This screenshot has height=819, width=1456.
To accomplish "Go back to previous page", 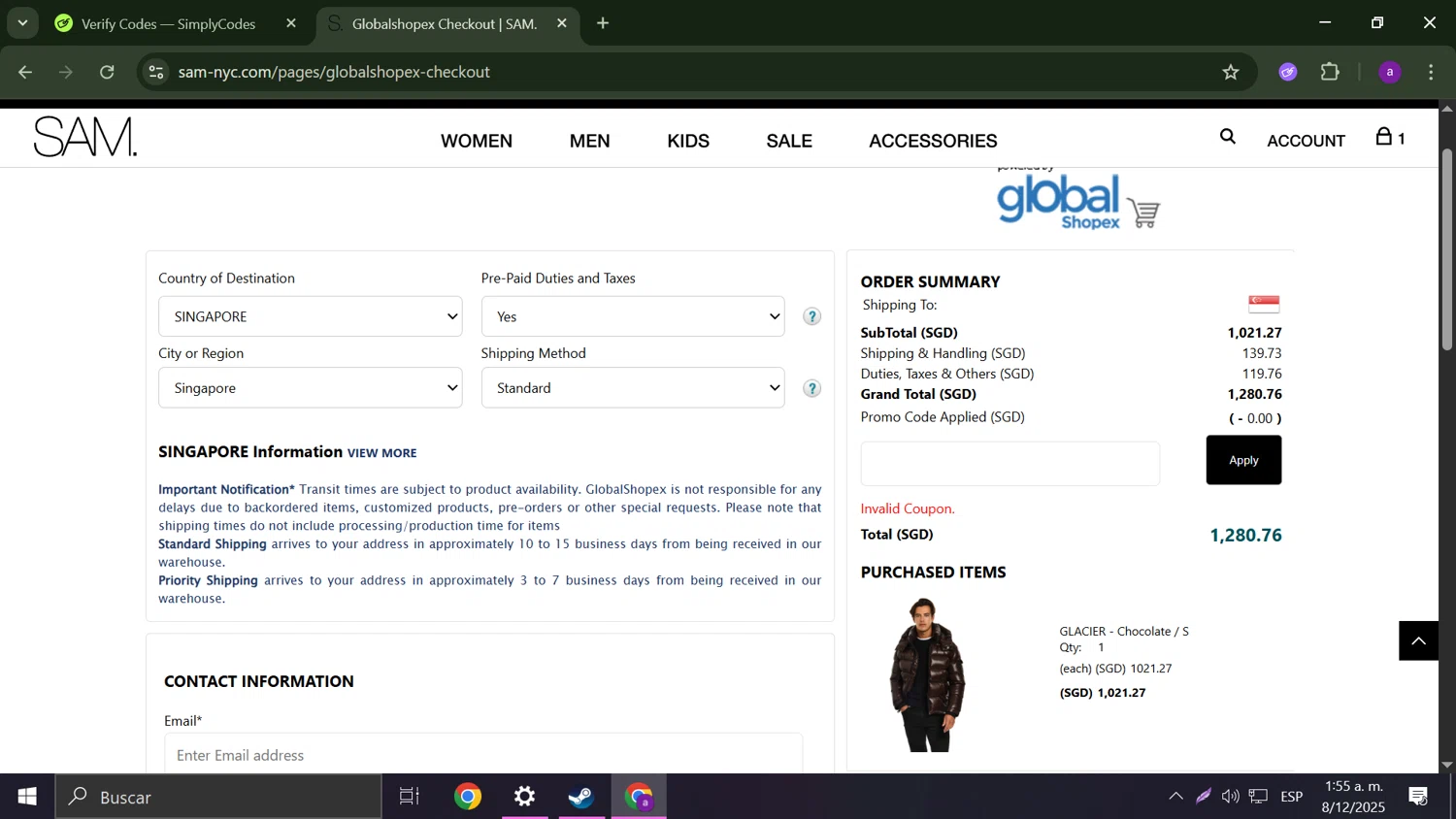I will pos(25,72).
